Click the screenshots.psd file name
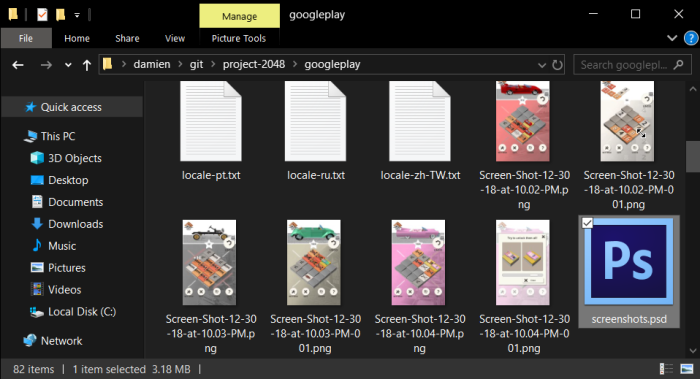700x379 pixels. [x=629, y=319]
